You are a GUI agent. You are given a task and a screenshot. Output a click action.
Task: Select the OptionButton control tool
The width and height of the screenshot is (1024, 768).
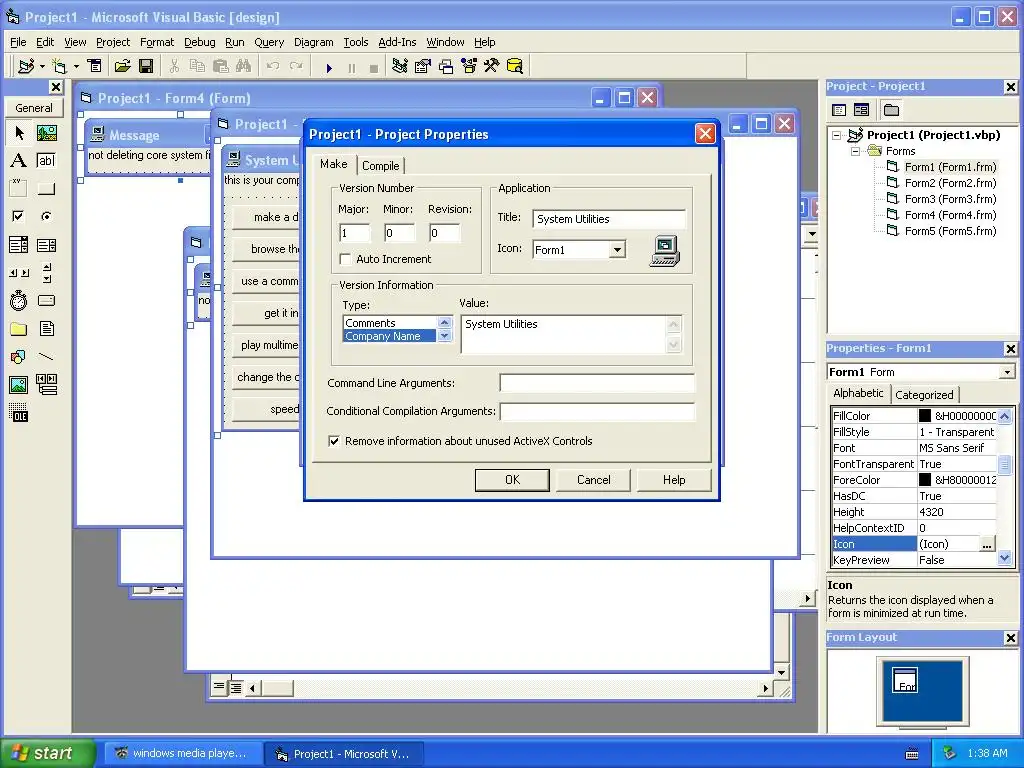coord(46,216)
